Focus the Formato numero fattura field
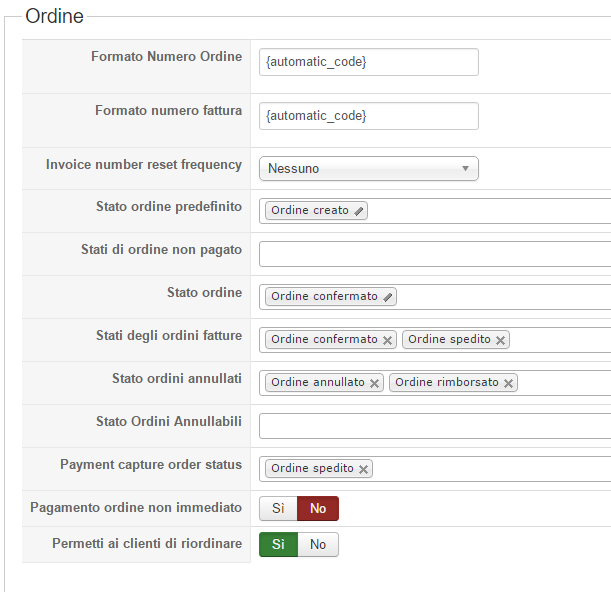Viewport: 611px width, 592px height. tap(368, 116)
